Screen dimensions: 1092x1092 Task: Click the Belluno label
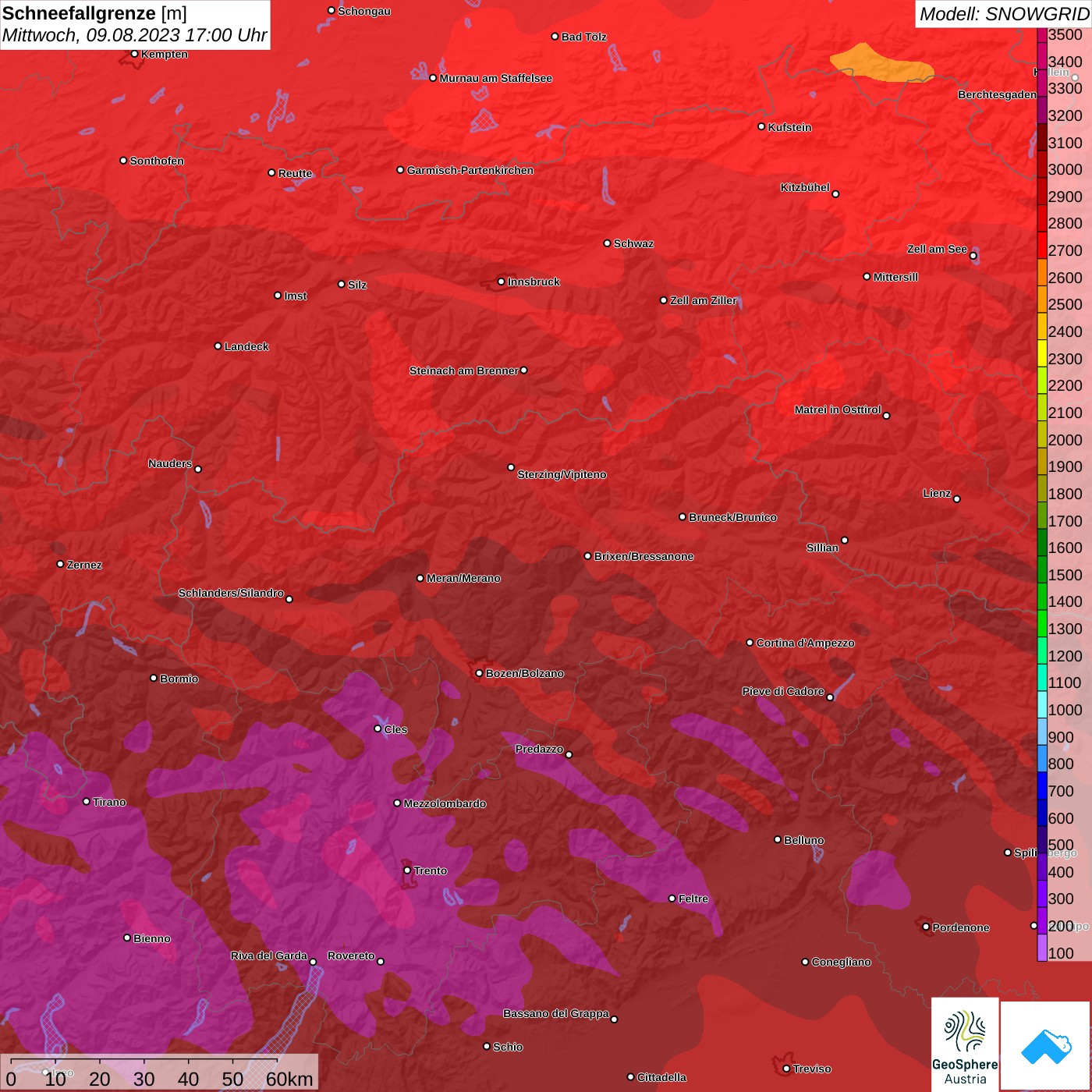click(803, 840)
